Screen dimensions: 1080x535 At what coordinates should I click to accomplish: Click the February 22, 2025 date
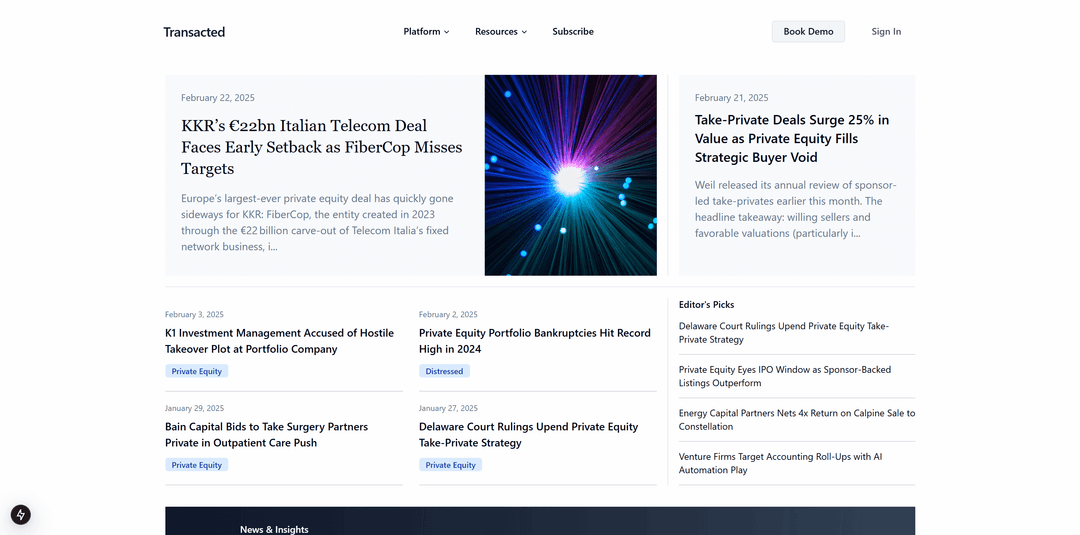tap(218, 98)
